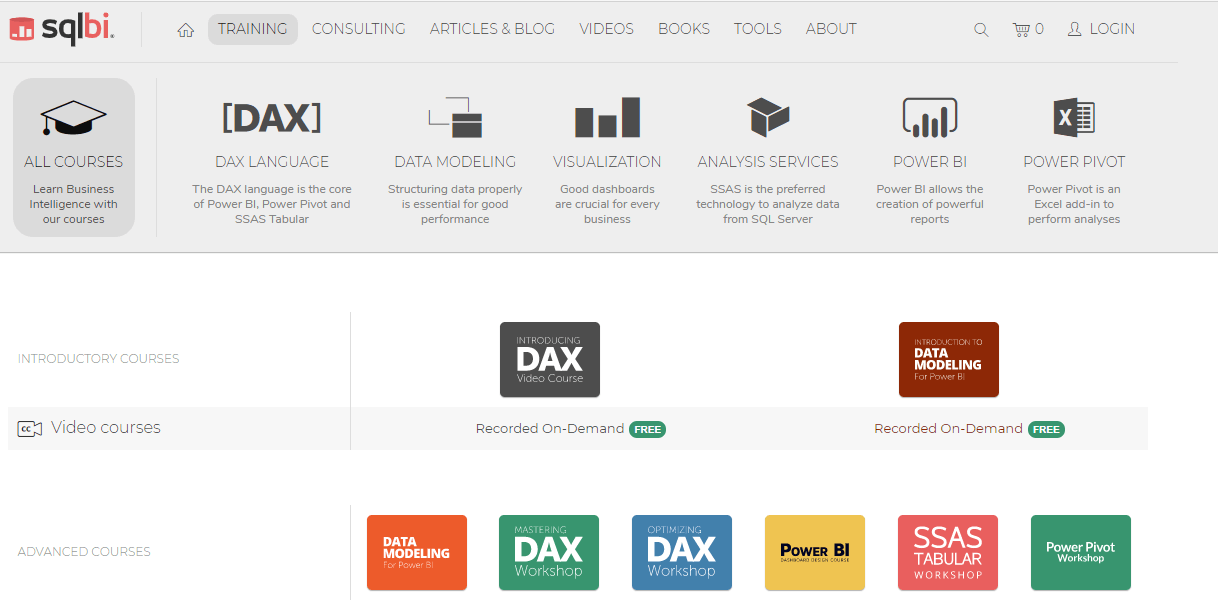Screen dimensions: 1218x600
Task: Click the INTRODUCTORY COURSES label
Action: tap(99, 359)
